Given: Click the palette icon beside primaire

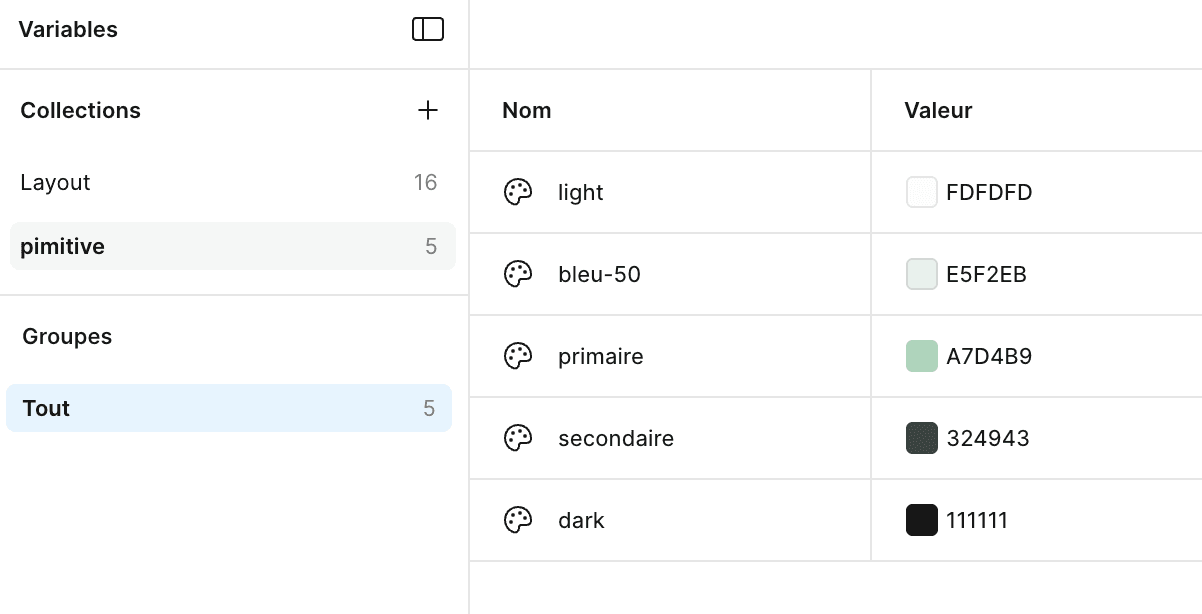Looking at the screenshot, I should (518, 356).
